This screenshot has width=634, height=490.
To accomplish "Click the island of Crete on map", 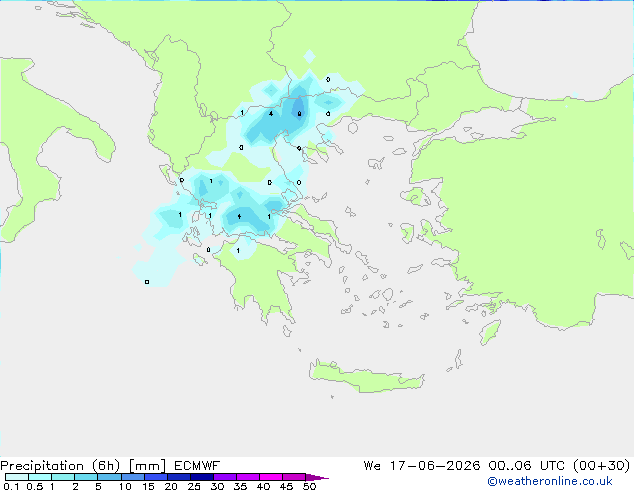I will click(x=366, y=376).
